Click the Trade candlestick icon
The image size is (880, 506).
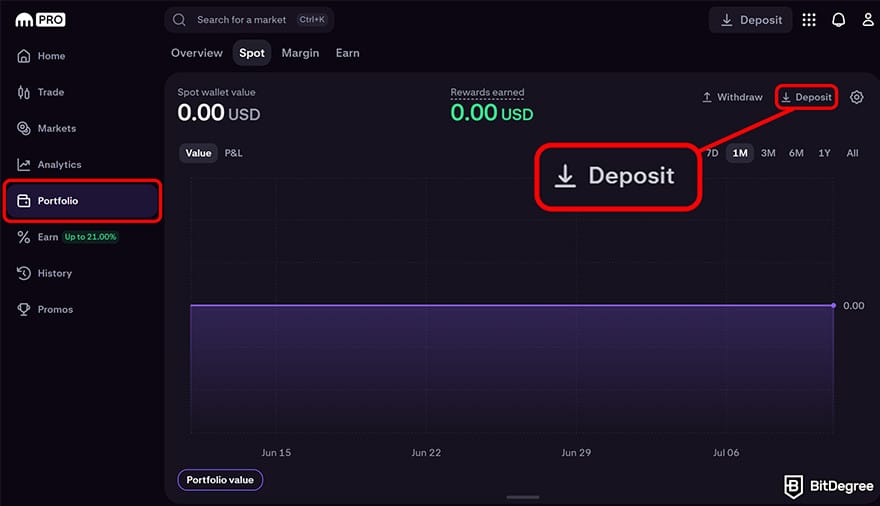[x=24, y=92]
